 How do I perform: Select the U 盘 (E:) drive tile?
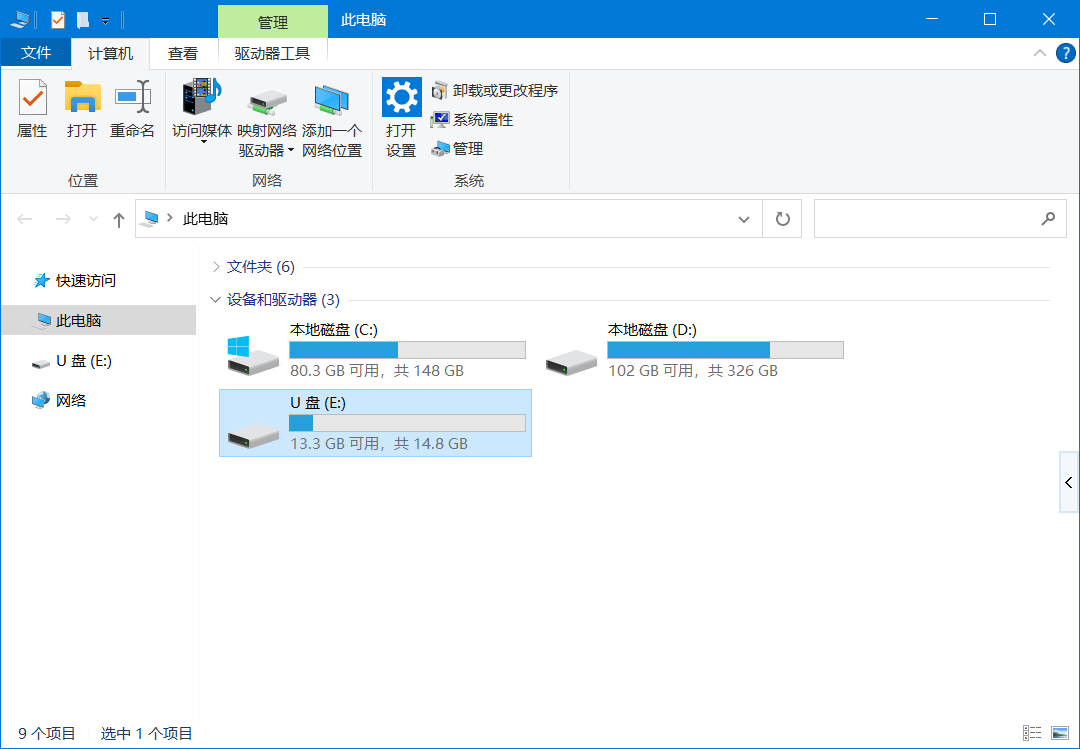(x=375, y=423)
